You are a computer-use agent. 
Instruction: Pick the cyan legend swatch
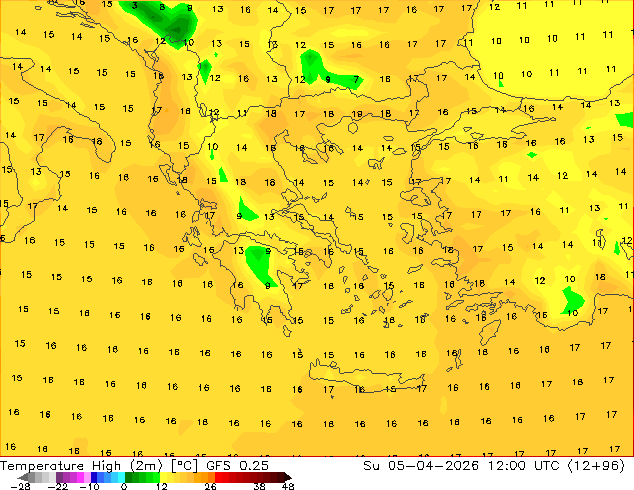pyautogui.click(x=121, y=477)
